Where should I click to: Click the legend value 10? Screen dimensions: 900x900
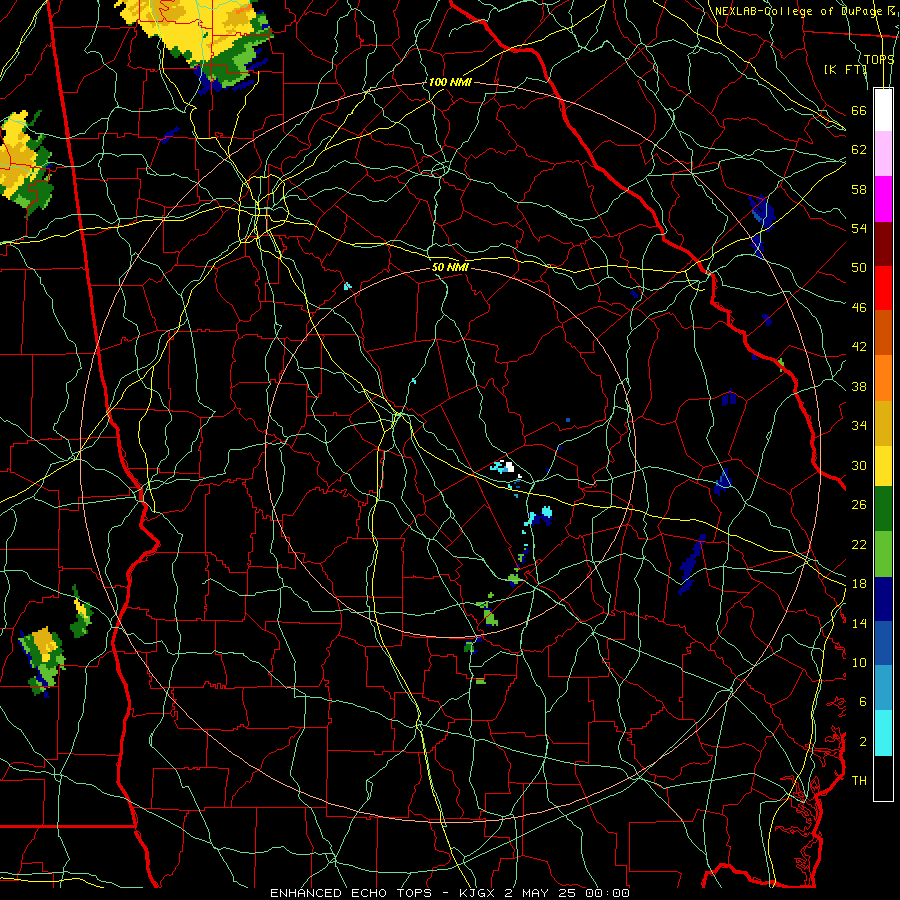[859, 663]
